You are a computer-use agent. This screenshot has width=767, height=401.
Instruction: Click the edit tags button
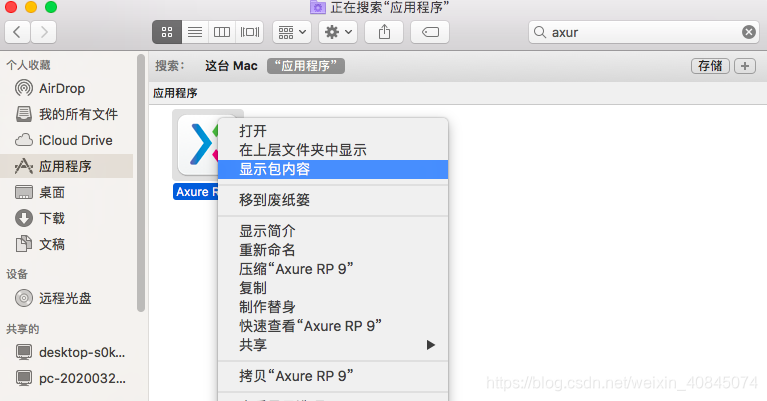[430, 32]
